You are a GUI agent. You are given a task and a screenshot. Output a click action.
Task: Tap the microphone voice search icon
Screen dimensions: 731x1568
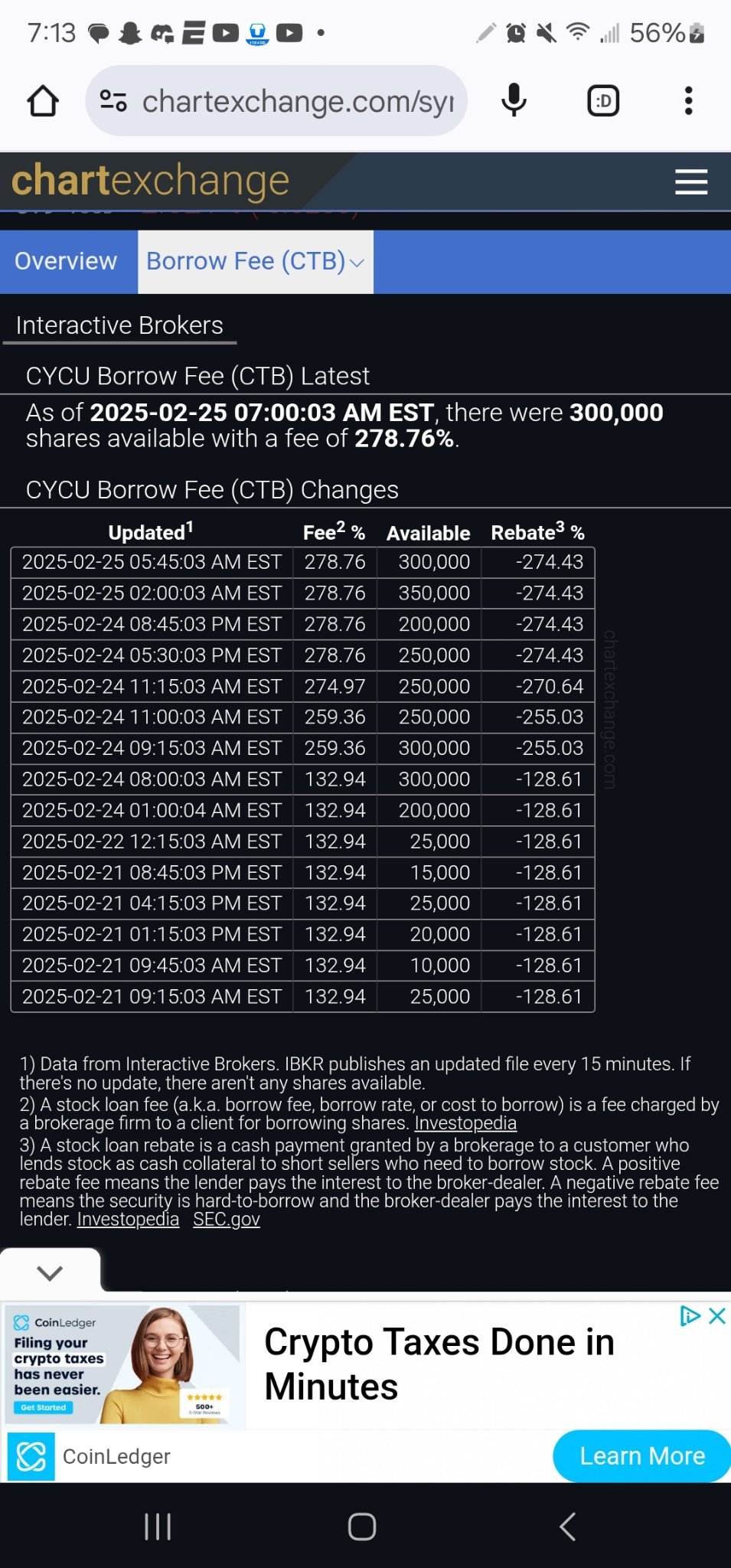[514, 101]
